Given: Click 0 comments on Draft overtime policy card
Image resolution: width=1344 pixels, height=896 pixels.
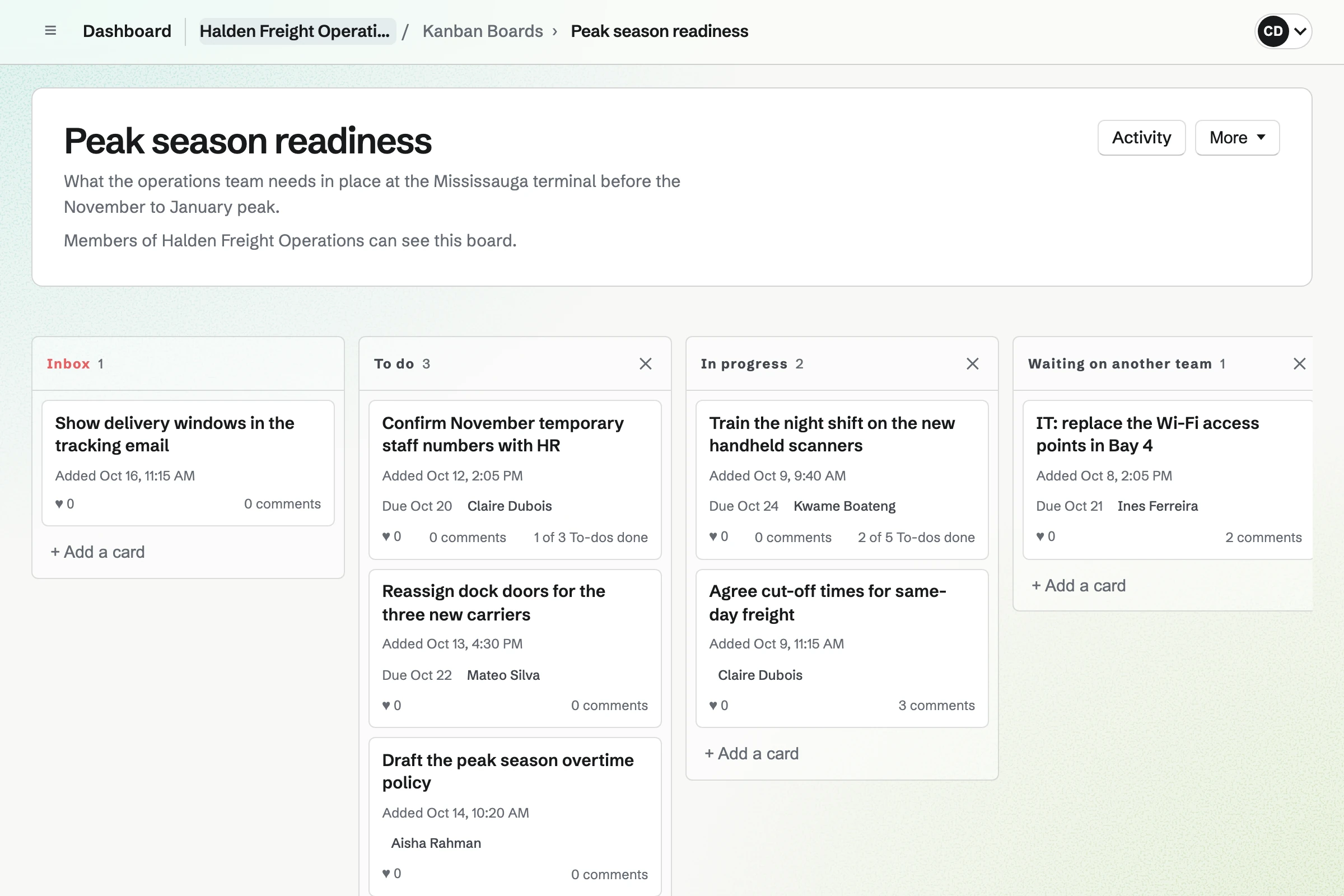Looking at the screenshot, I should (x=609, y=875).
